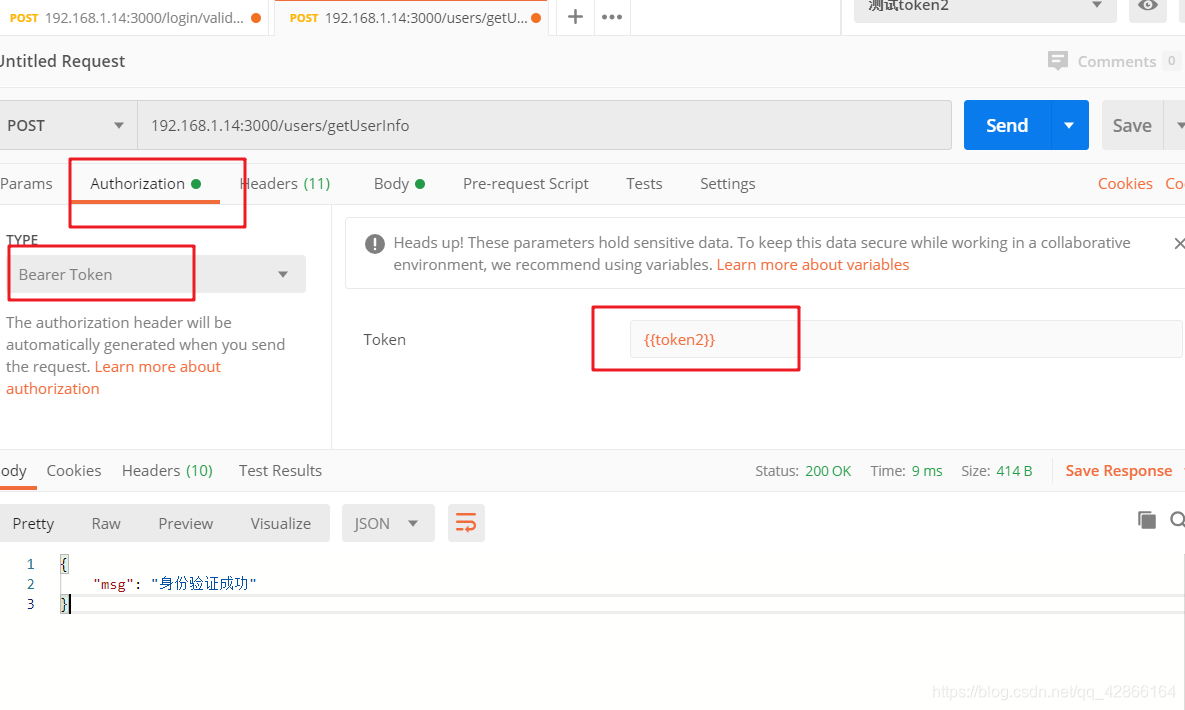Click Save Response
The image size is (1185, 710).
(1118, 470)
